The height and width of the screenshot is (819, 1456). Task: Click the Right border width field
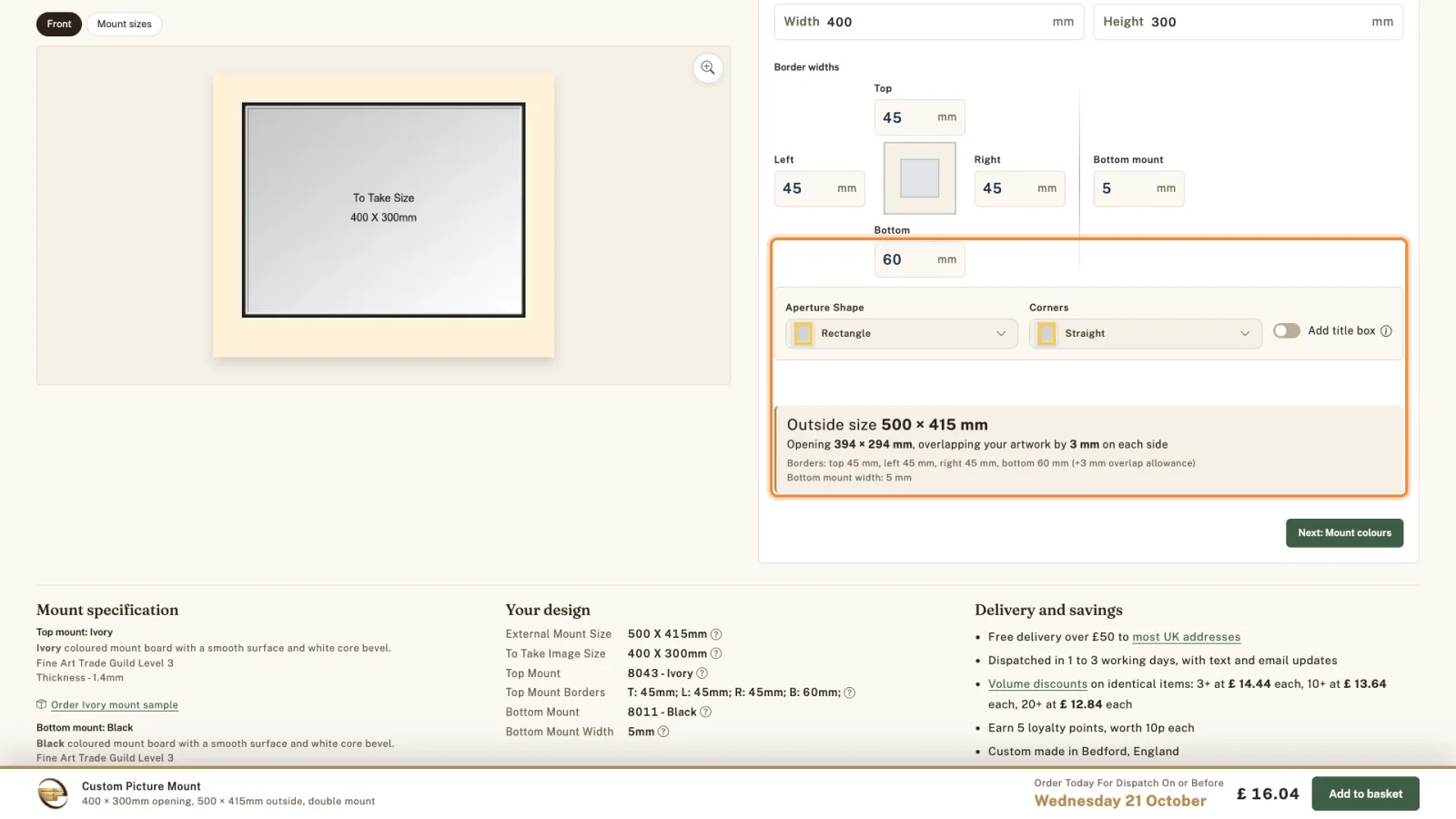click(x=1019, y=188)
